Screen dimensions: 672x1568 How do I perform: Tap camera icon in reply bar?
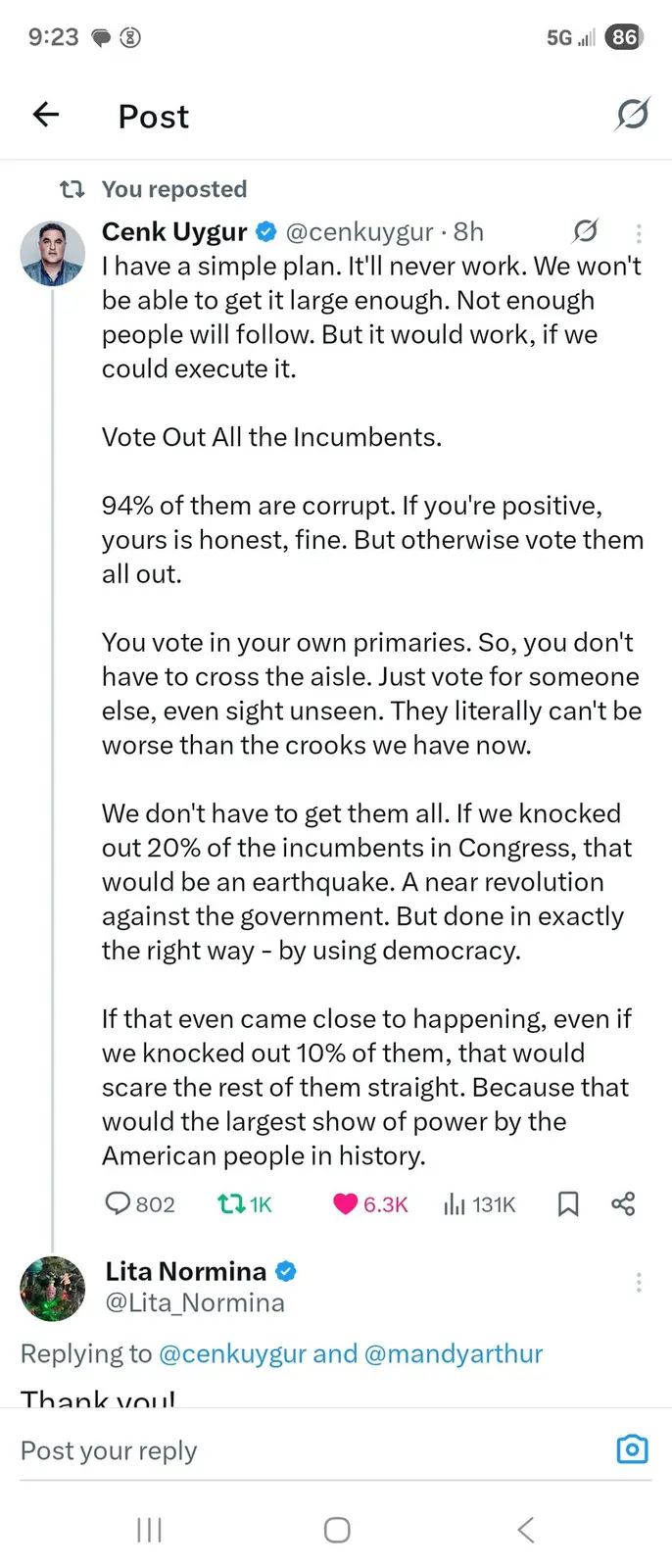[632, 1448]
